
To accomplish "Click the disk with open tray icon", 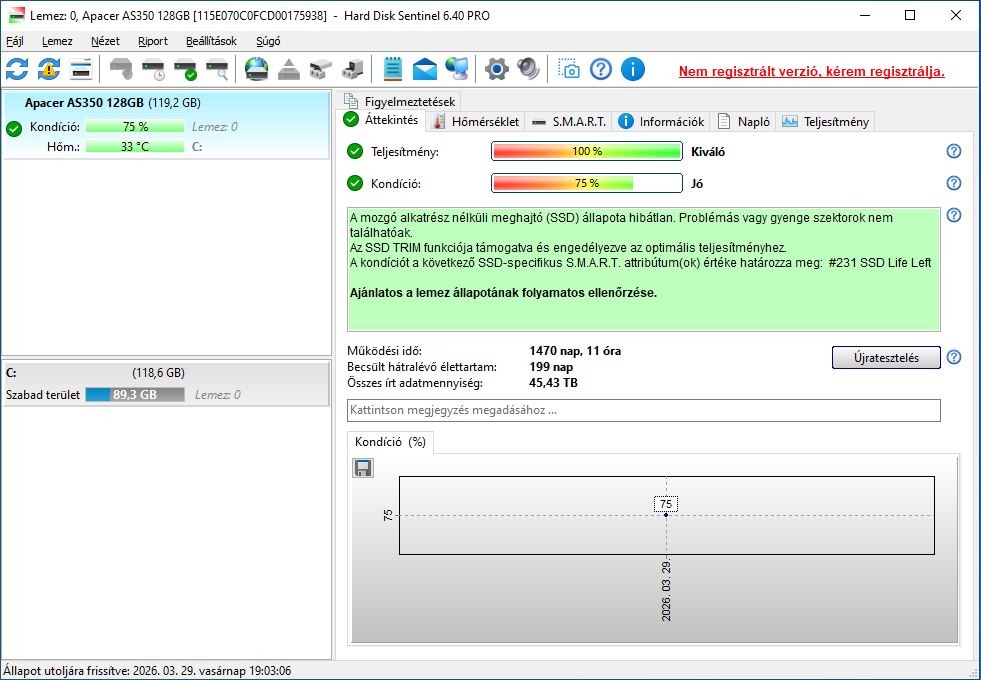I will pyautogui.click(x=320, y=69).
